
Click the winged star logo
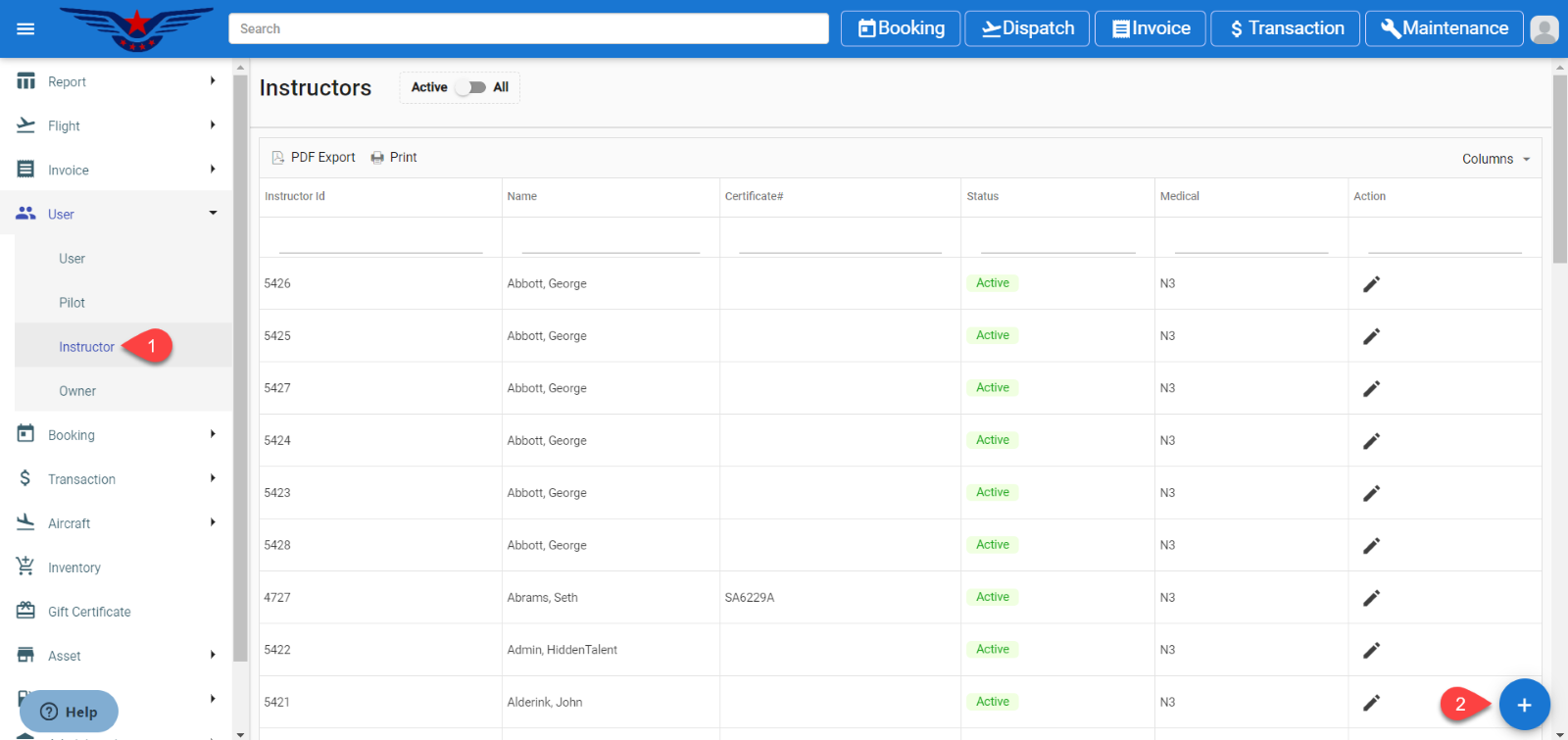(x=136, y=28)
